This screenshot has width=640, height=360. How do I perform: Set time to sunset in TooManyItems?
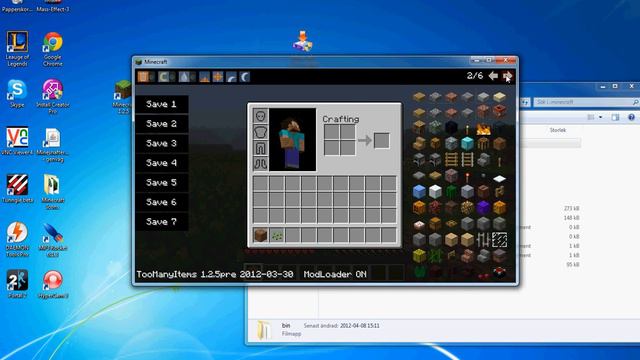(231, 76)
